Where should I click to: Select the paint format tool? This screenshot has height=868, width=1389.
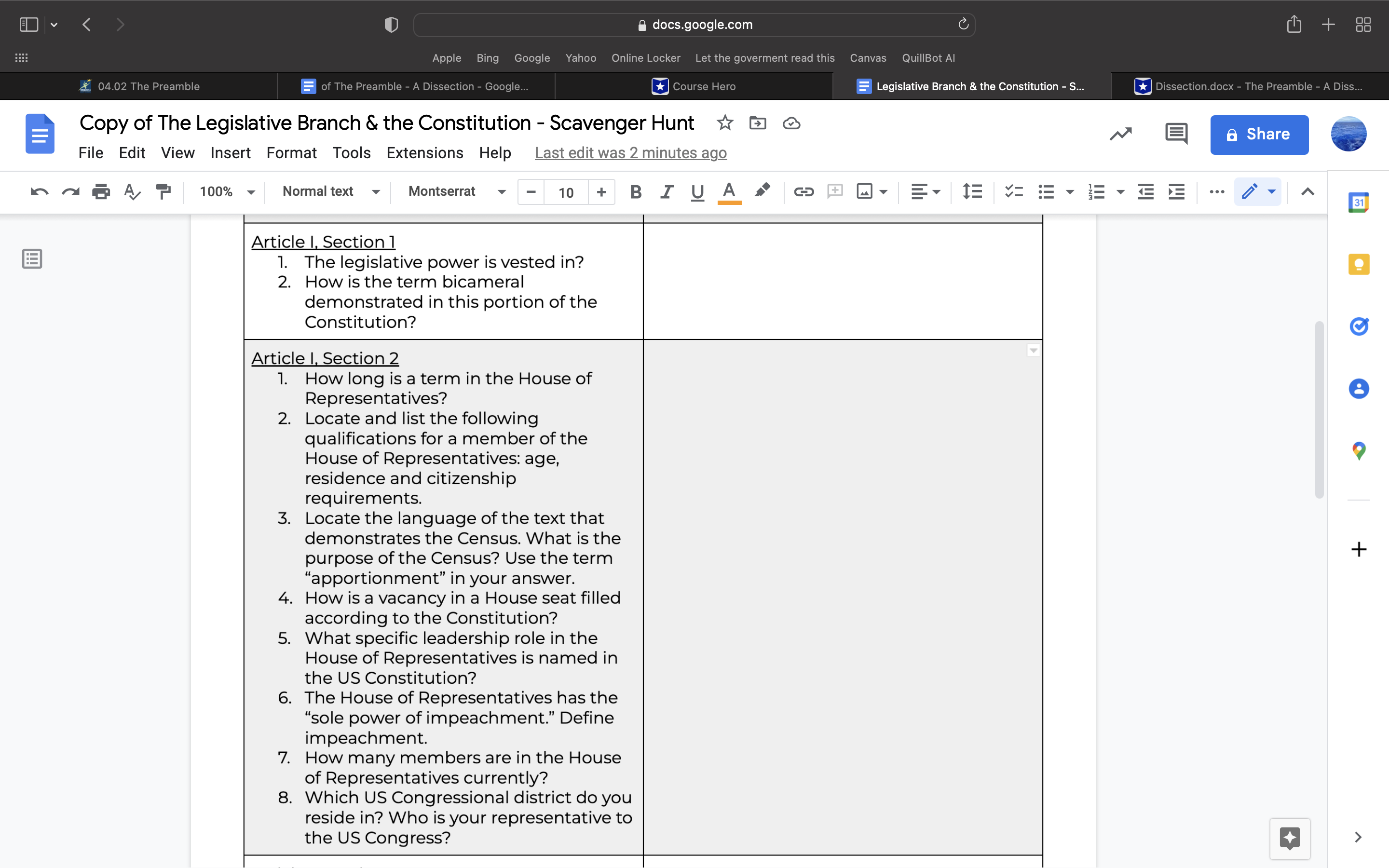(163, 192)
